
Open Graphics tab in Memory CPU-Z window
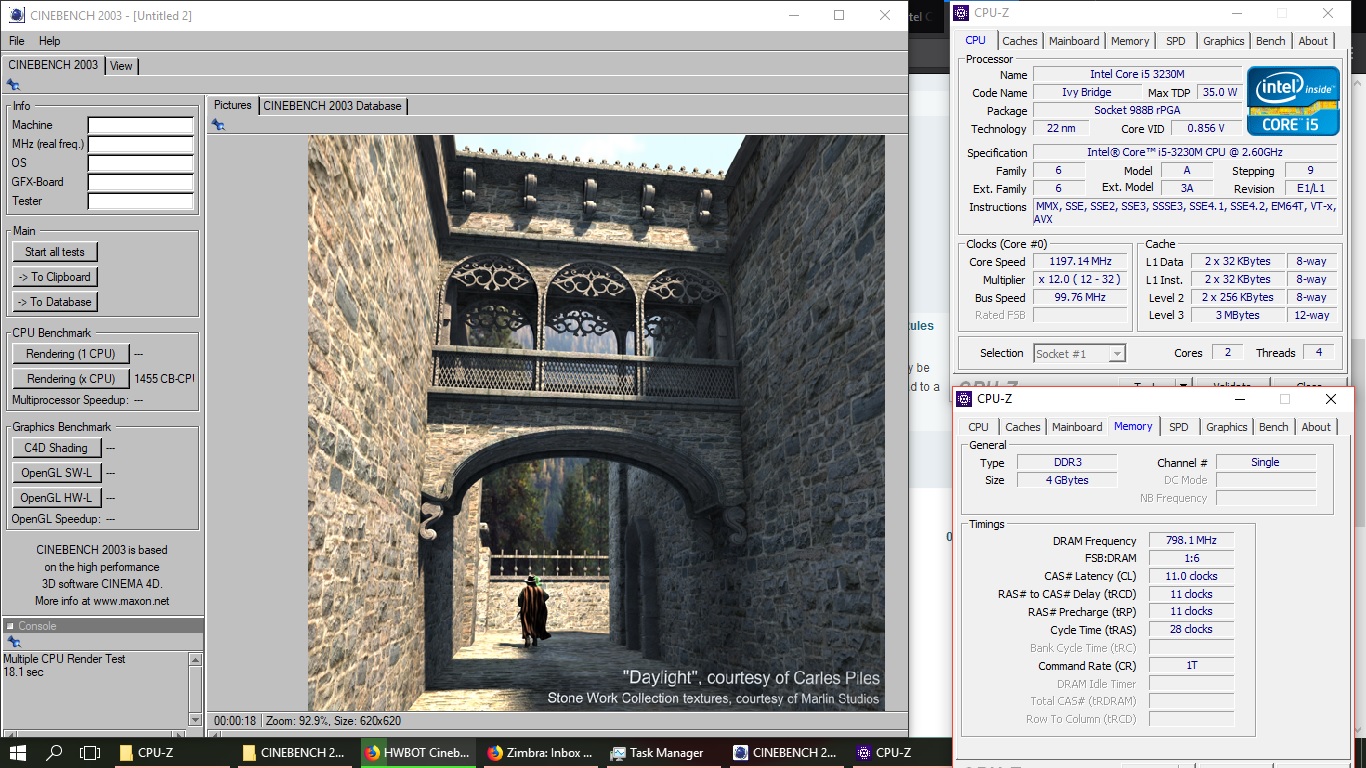[x=1227, y=427]
